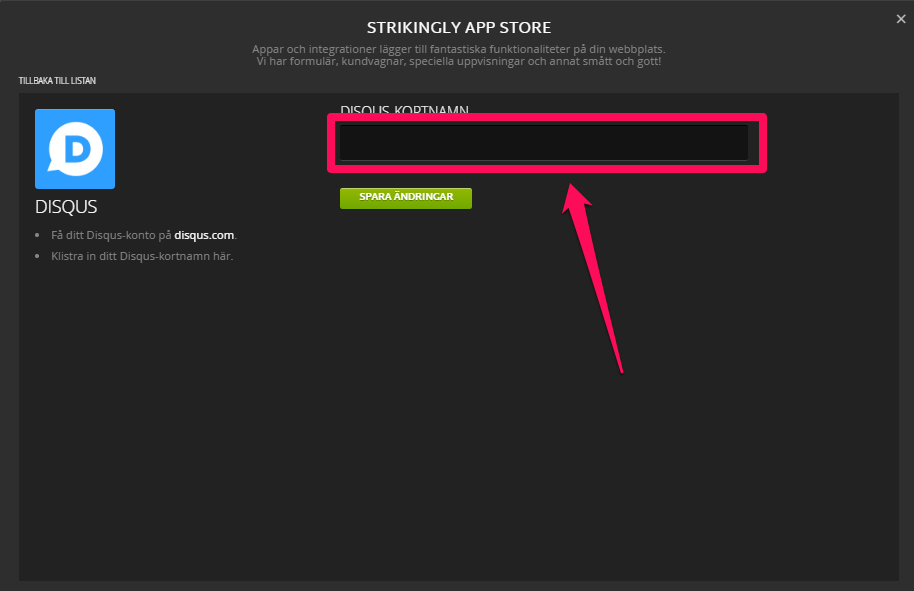Close the Strikingly App Store dialog
The width and height of the screenshot is (914, 591).
click(x=901, y=19)
